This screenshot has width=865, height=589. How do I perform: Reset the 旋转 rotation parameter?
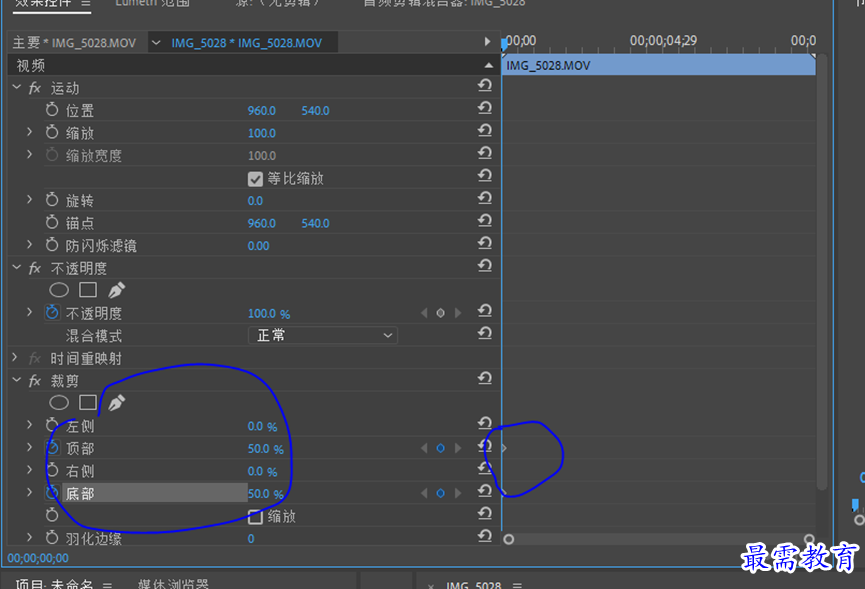(485, 197)
